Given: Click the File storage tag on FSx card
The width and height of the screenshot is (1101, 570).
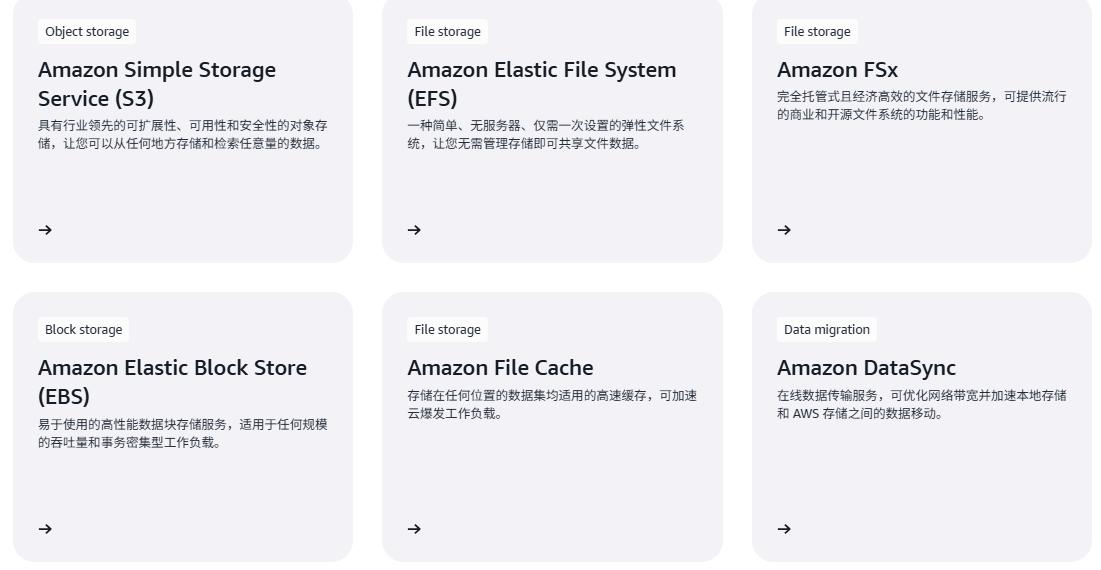Looking at the screenshot, I should 817,32.
